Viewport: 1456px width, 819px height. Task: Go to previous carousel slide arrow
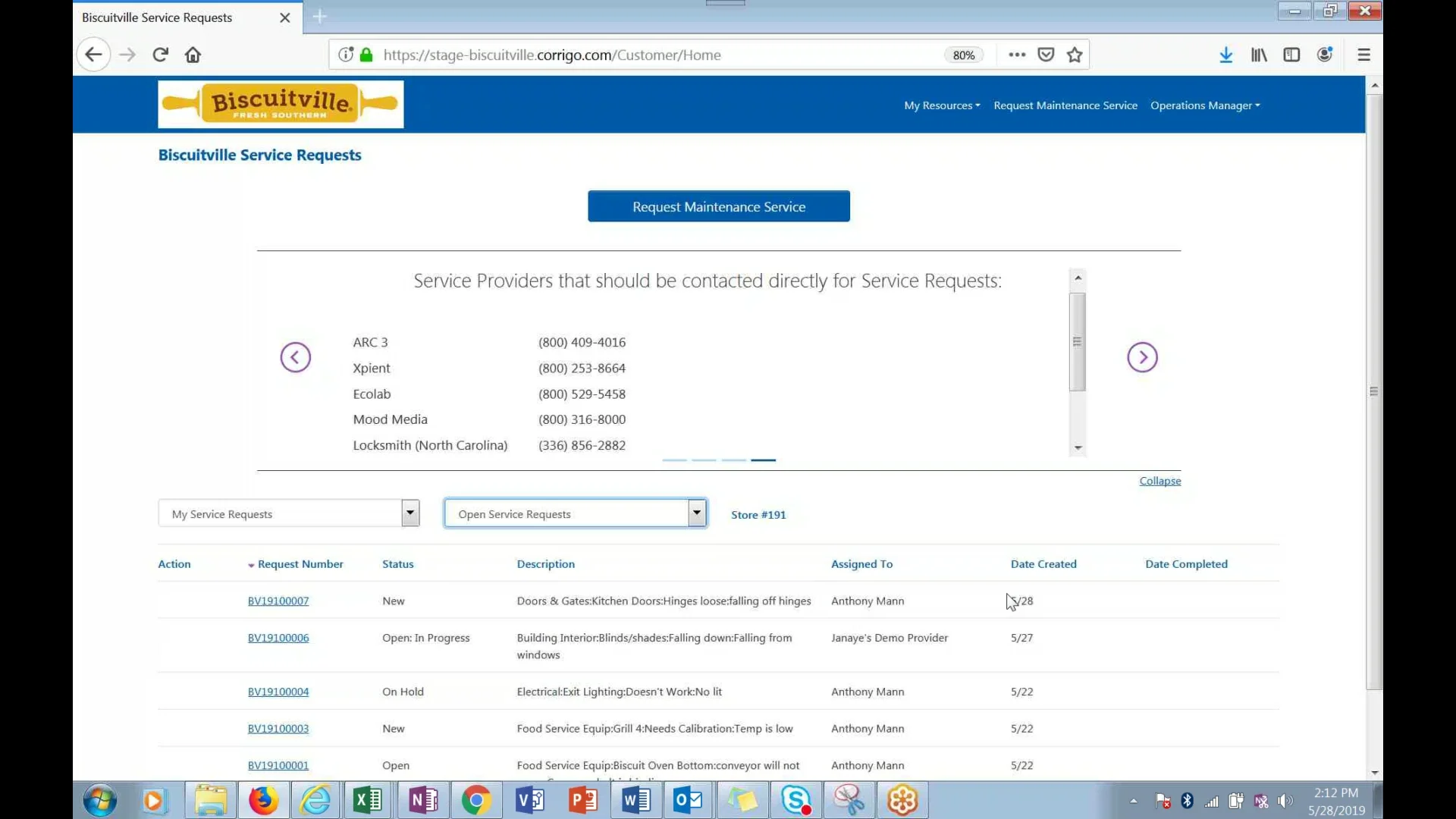295,357
